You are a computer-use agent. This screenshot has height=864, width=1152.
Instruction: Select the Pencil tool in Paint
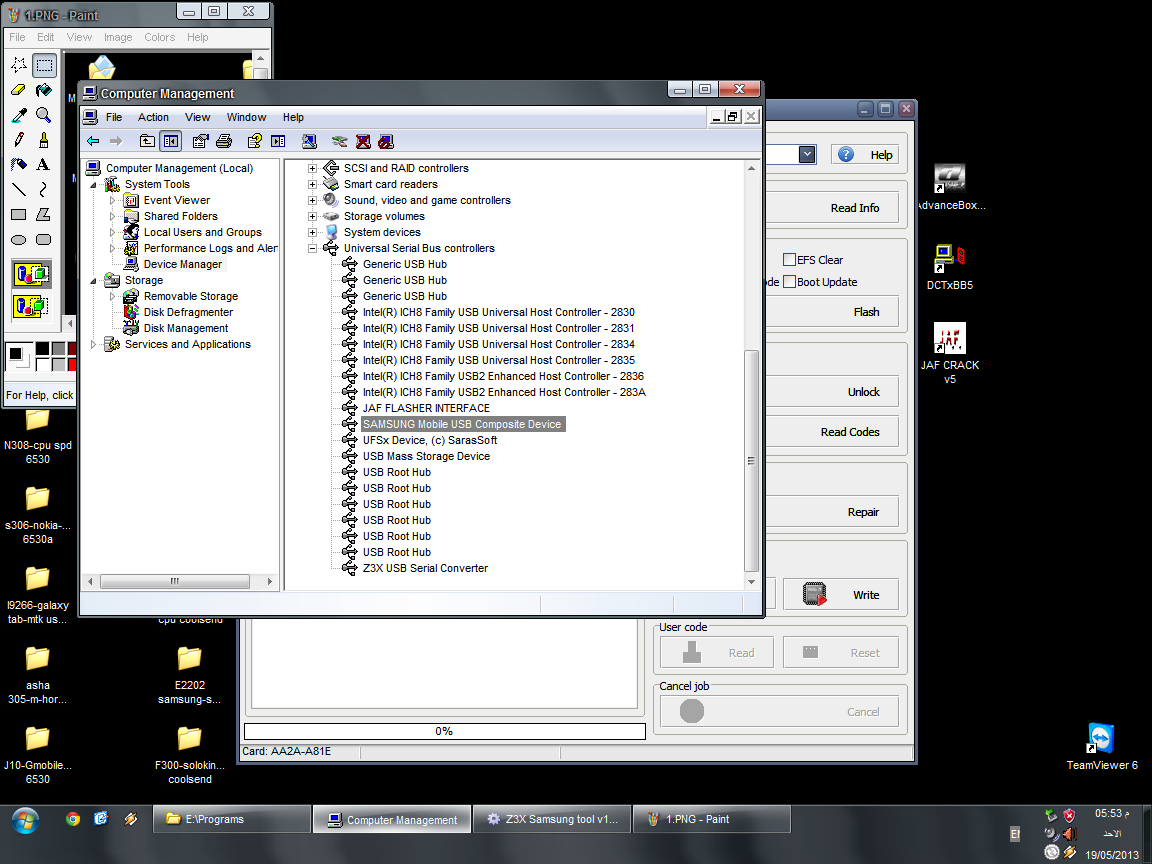(x=19, y=140)
